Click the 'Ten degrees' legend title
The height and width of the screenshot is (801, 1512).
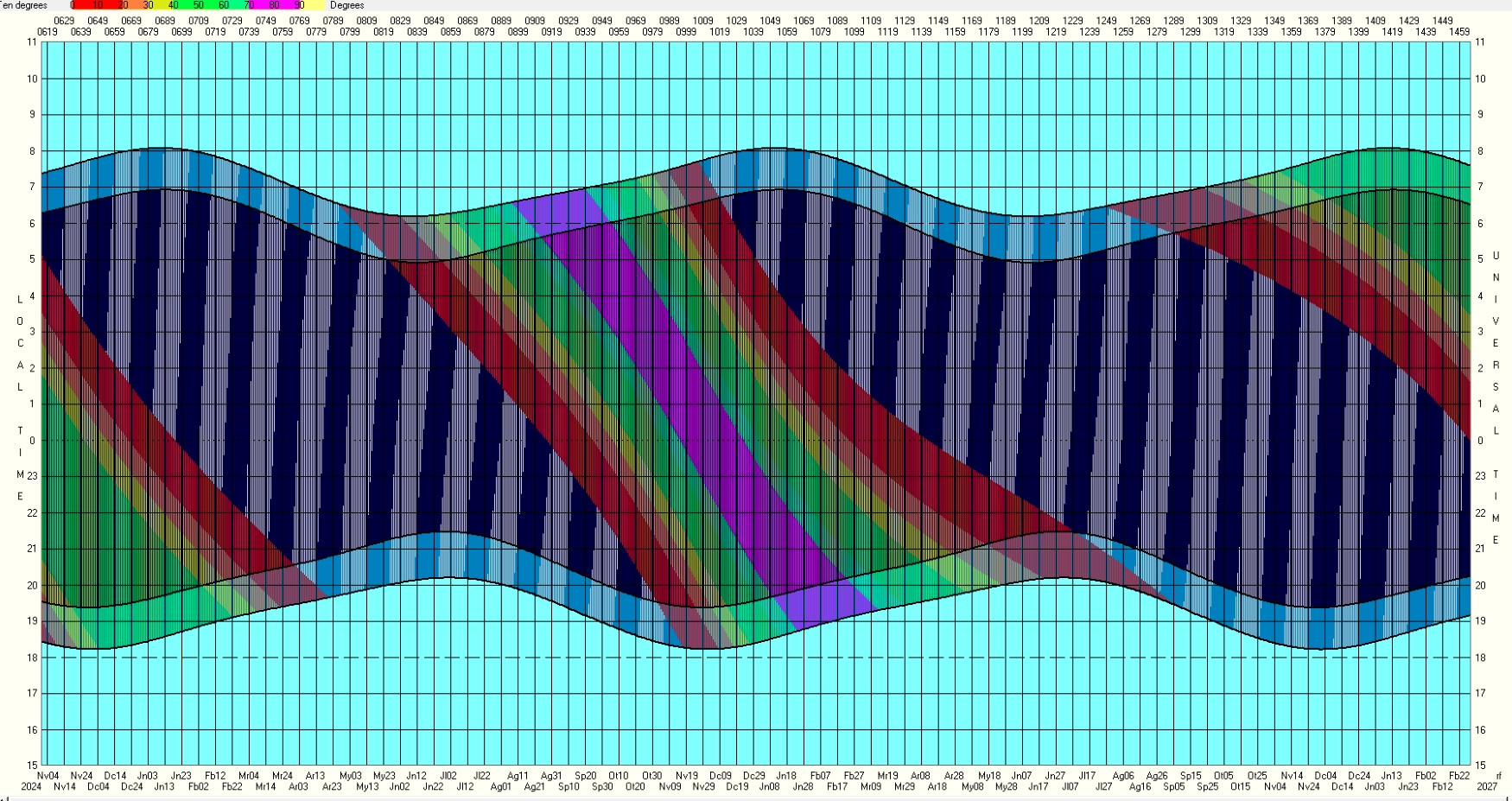(24, 5)
